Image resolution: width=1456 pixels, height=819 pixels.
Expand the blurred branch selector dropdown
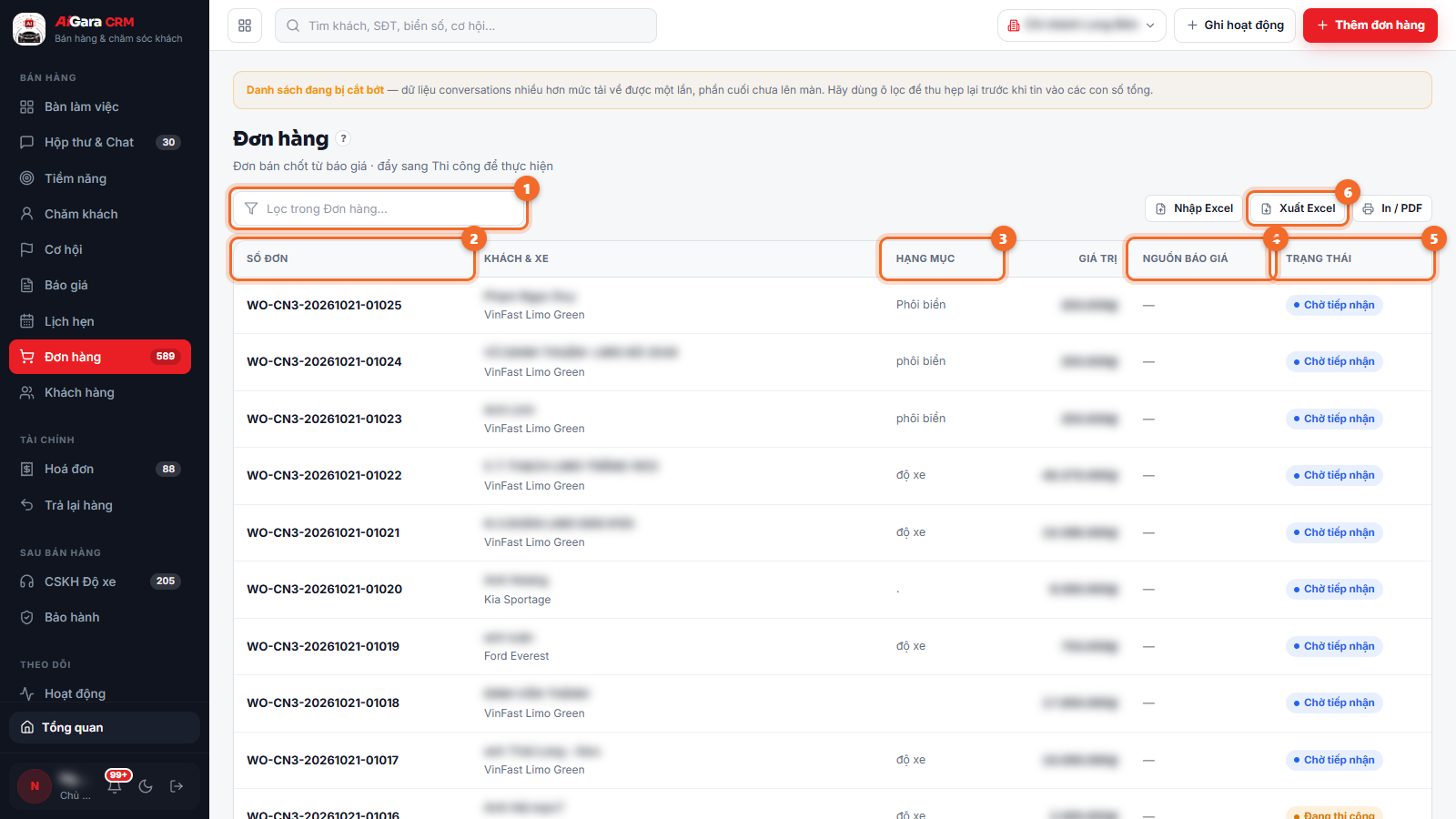pyautogui.click(x=1082, y=25)
